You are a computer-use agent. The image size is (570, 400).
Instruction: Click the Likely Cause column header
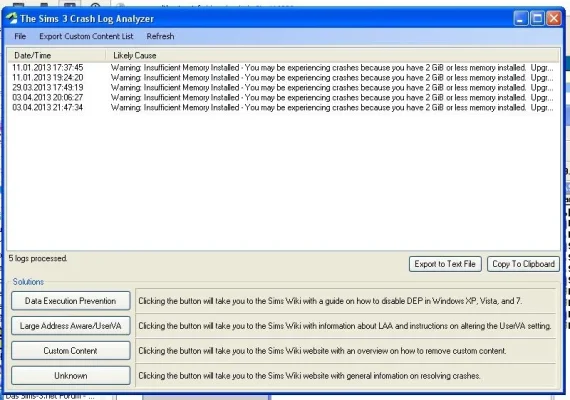click(x=332, y=55)
